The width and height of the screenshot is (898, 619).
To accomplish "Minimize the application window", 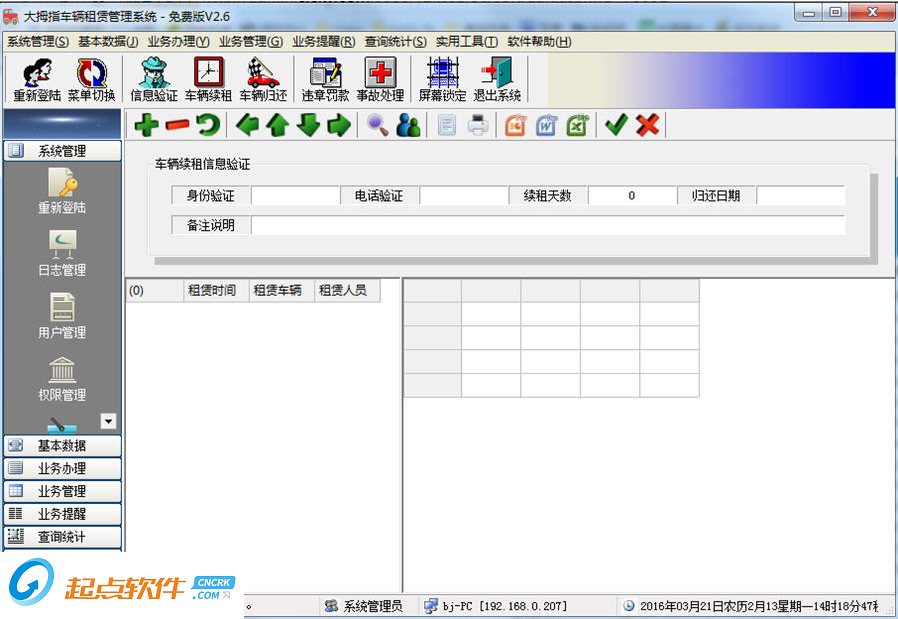I will coord(809,13).
